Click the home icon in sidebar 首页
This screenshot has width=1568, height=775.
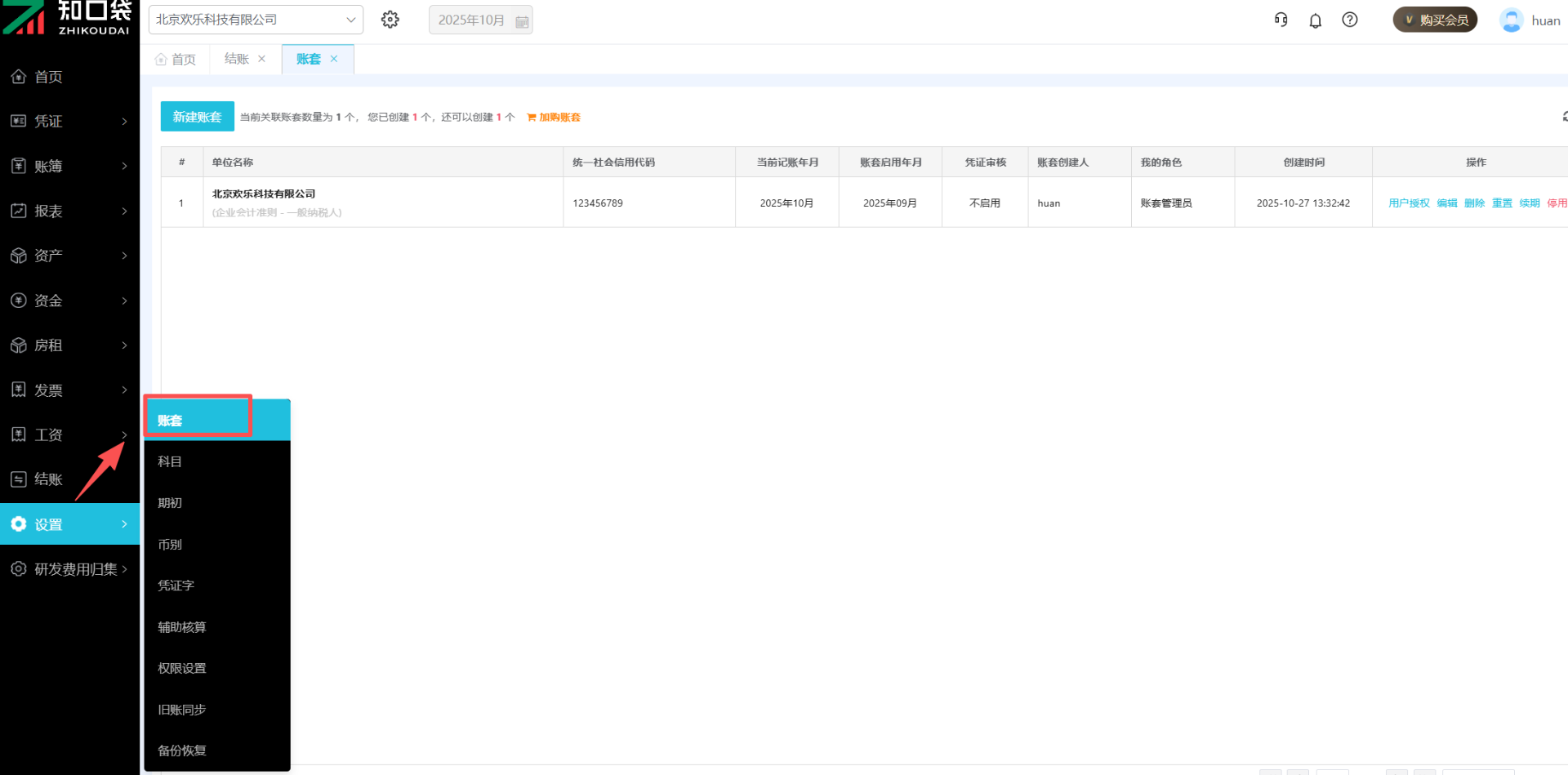(19, 77)
